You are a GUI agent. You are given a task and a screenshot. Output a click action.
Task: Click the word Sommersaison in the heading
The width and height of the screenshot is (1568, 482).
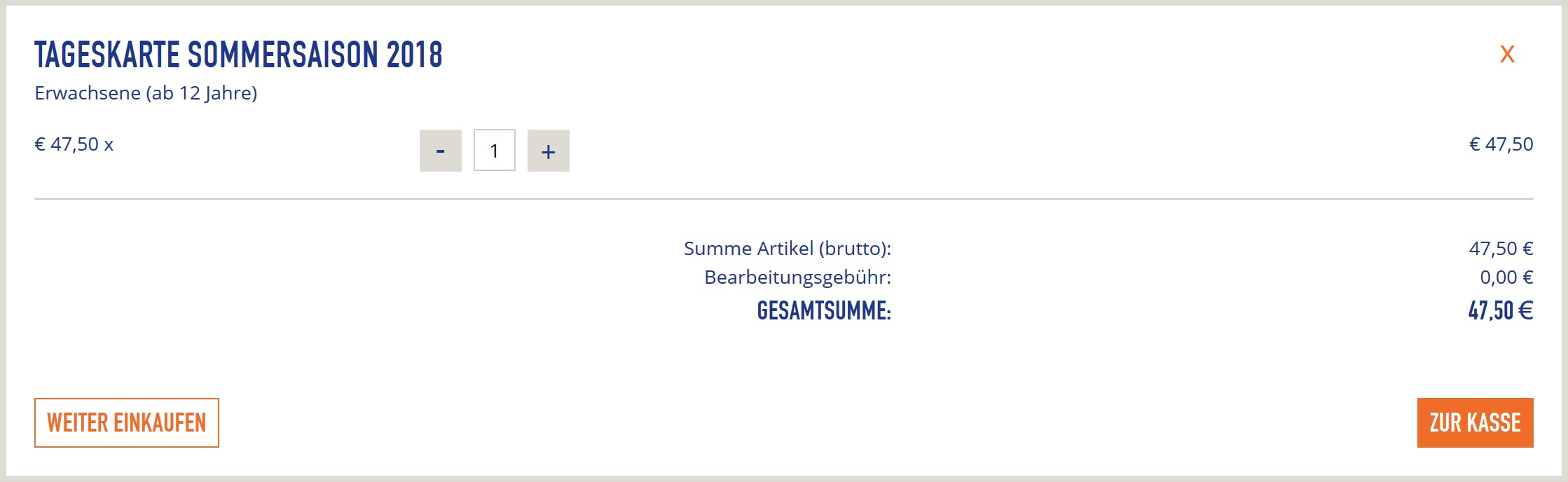[x=283, y=55]
